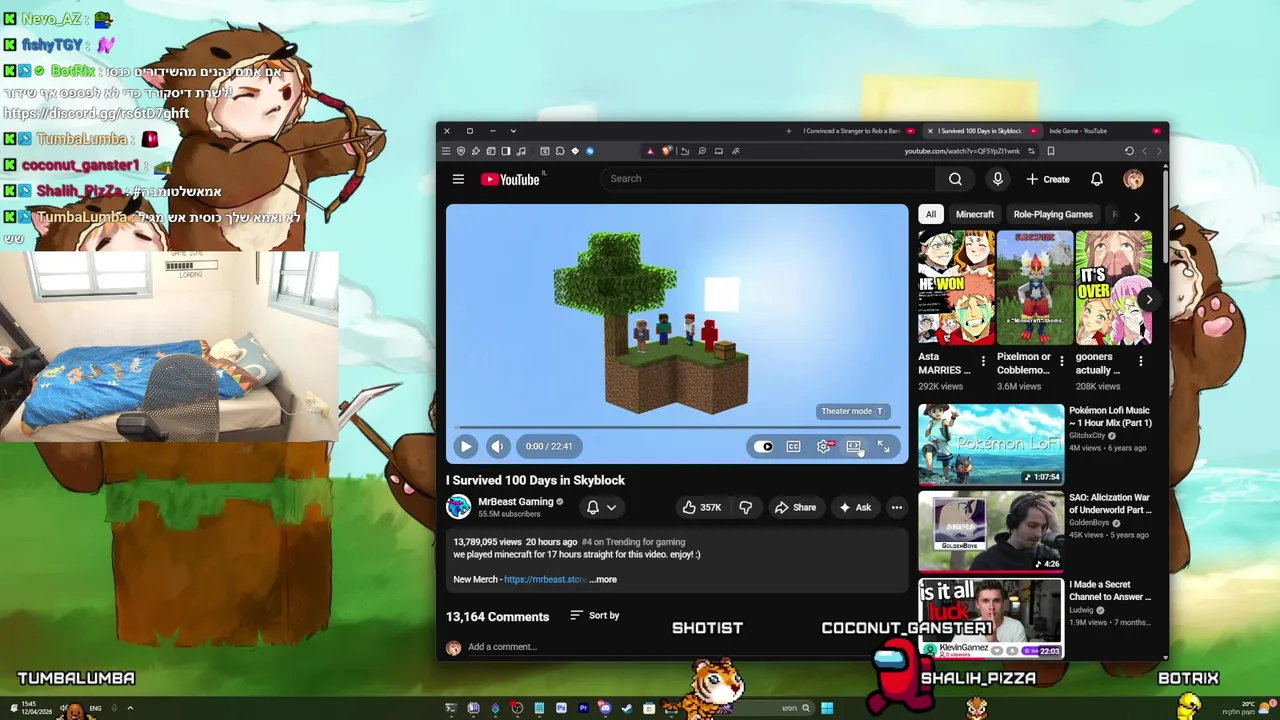The width and height of the screenshot is (1280, 720).
Task: Open YouTube notifications bell
Action: coord(1097,179)
